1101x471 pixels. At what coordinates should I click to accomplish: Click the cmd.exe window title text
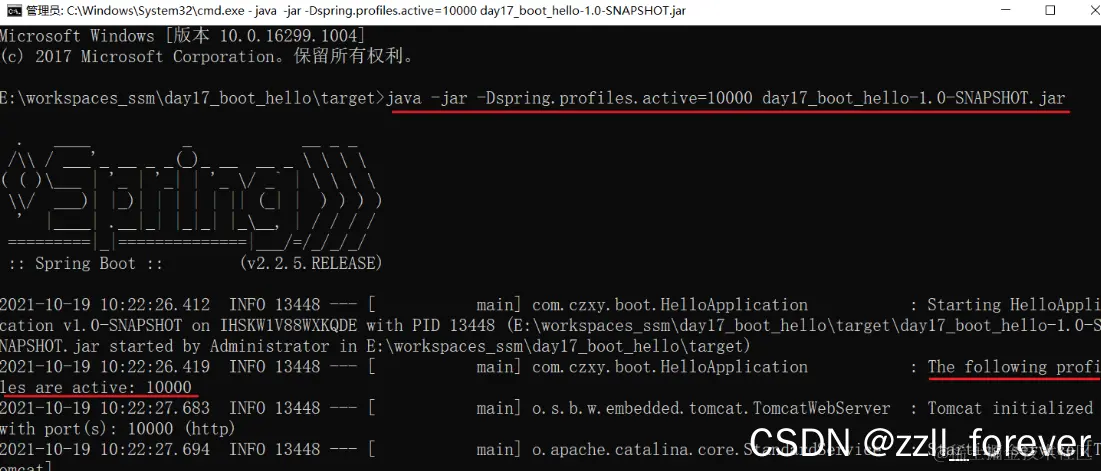coord(355,11)
